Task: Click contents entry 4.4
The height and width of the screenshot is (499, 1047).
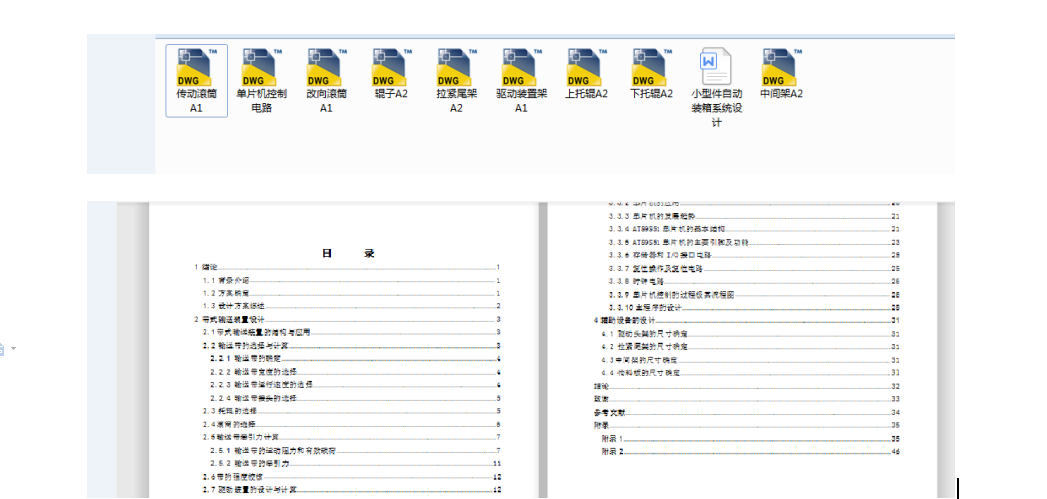Action: tap(751, 373)
